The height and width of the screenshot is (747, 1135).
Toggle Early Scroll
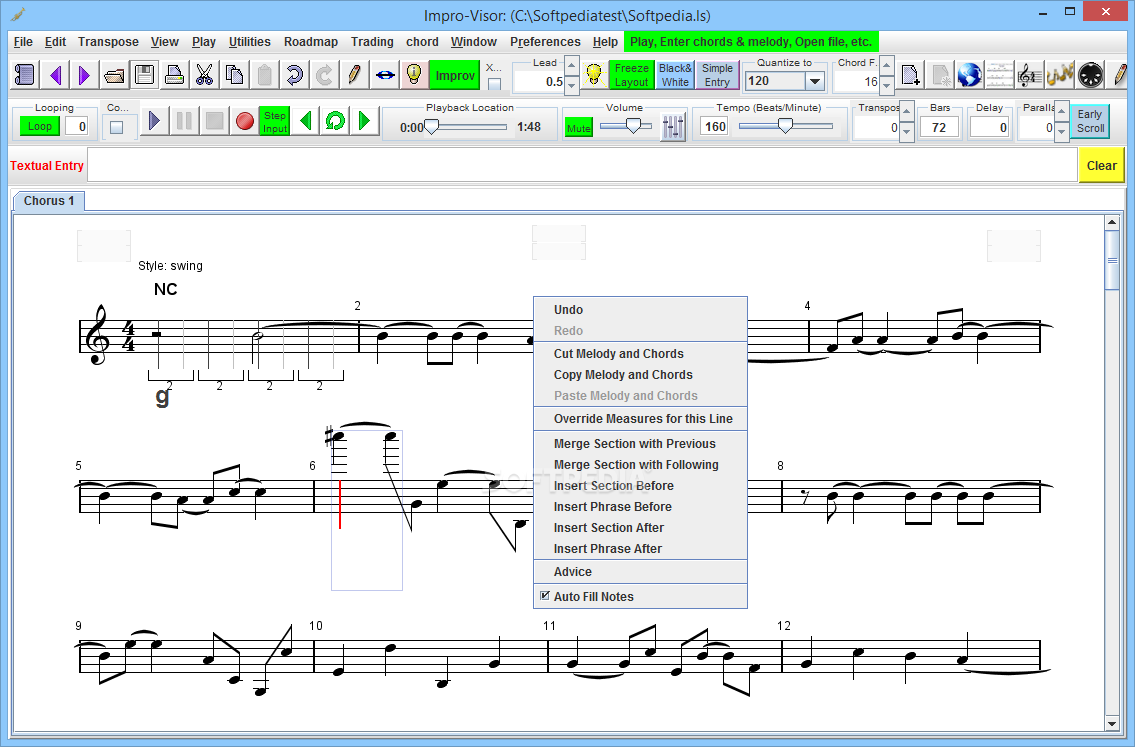(1089, 121)
